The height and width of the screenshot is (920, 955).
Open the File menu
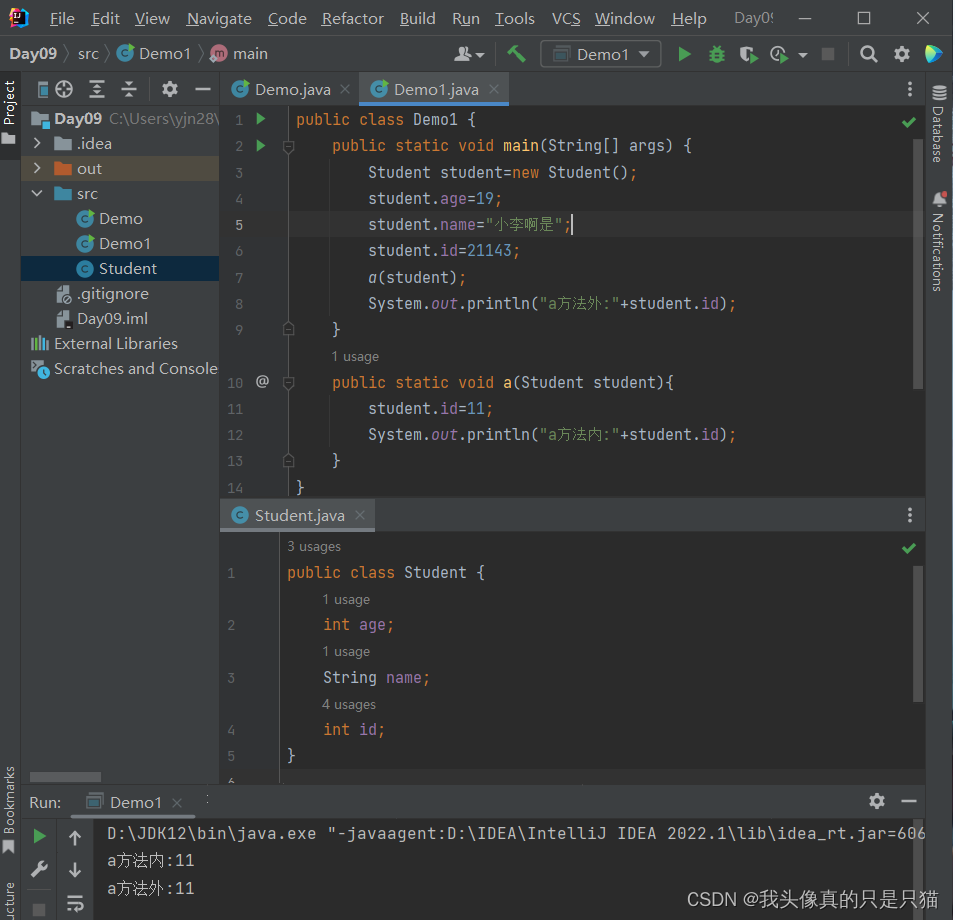(62, 19)
